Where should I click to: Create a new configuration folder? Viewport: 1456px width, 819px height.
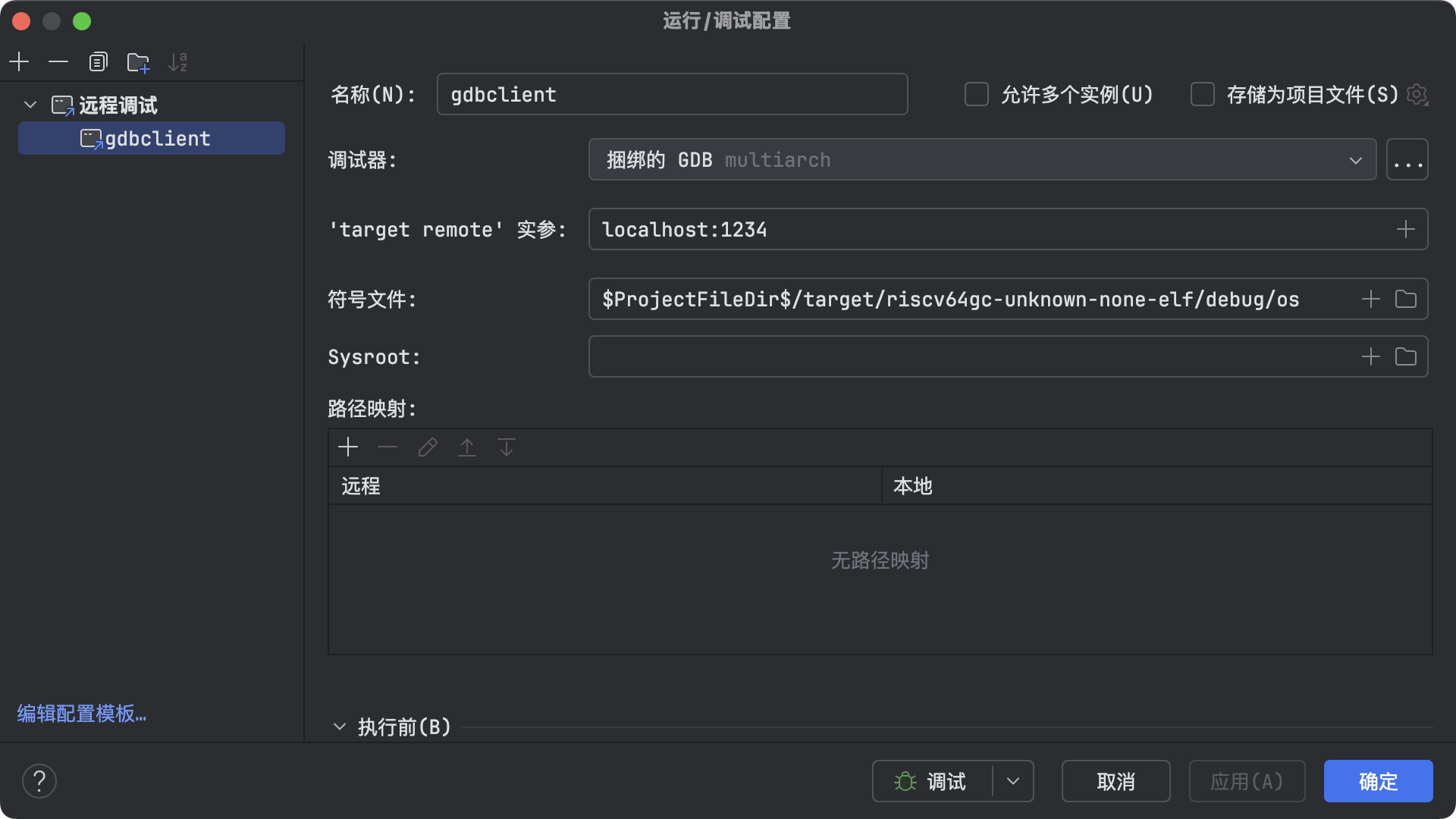click(x=138, y=62)
